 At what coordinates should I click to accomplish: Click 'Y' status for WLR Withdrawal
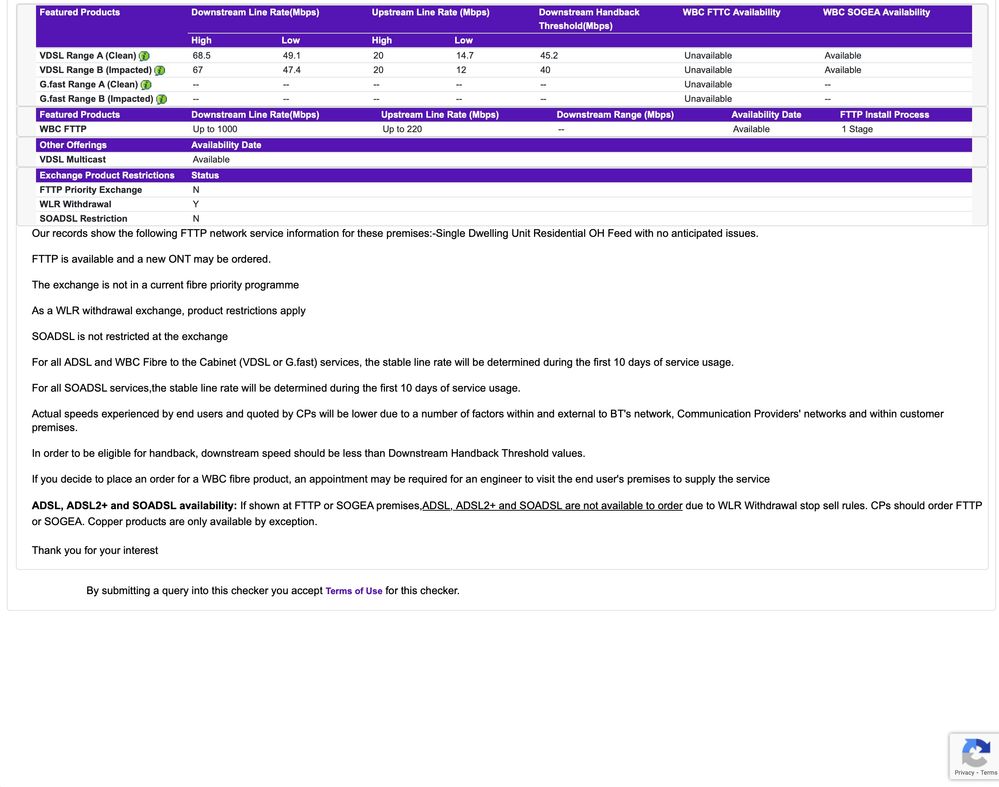(x=196, y=204)
